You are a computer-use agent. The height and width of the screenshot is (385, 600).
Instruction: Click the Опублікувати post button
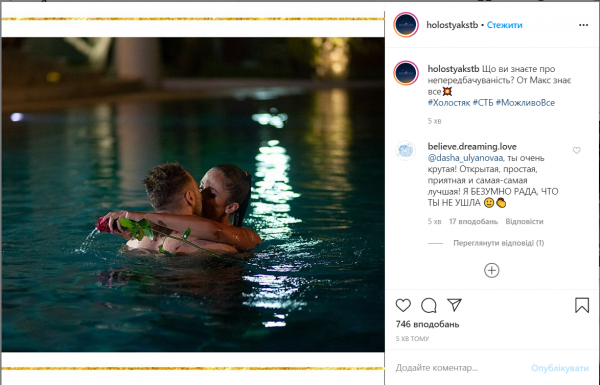559,368
